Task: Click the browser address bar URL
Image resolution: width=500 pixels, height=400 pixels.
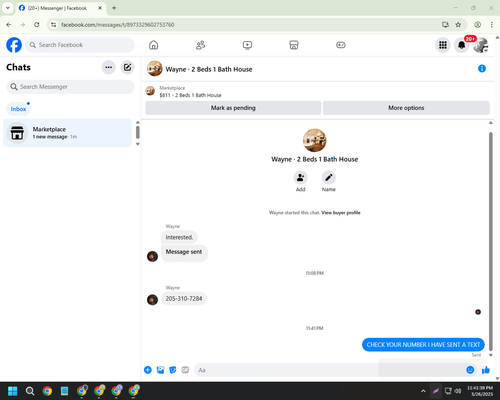Action: click(x=117, y=25)
